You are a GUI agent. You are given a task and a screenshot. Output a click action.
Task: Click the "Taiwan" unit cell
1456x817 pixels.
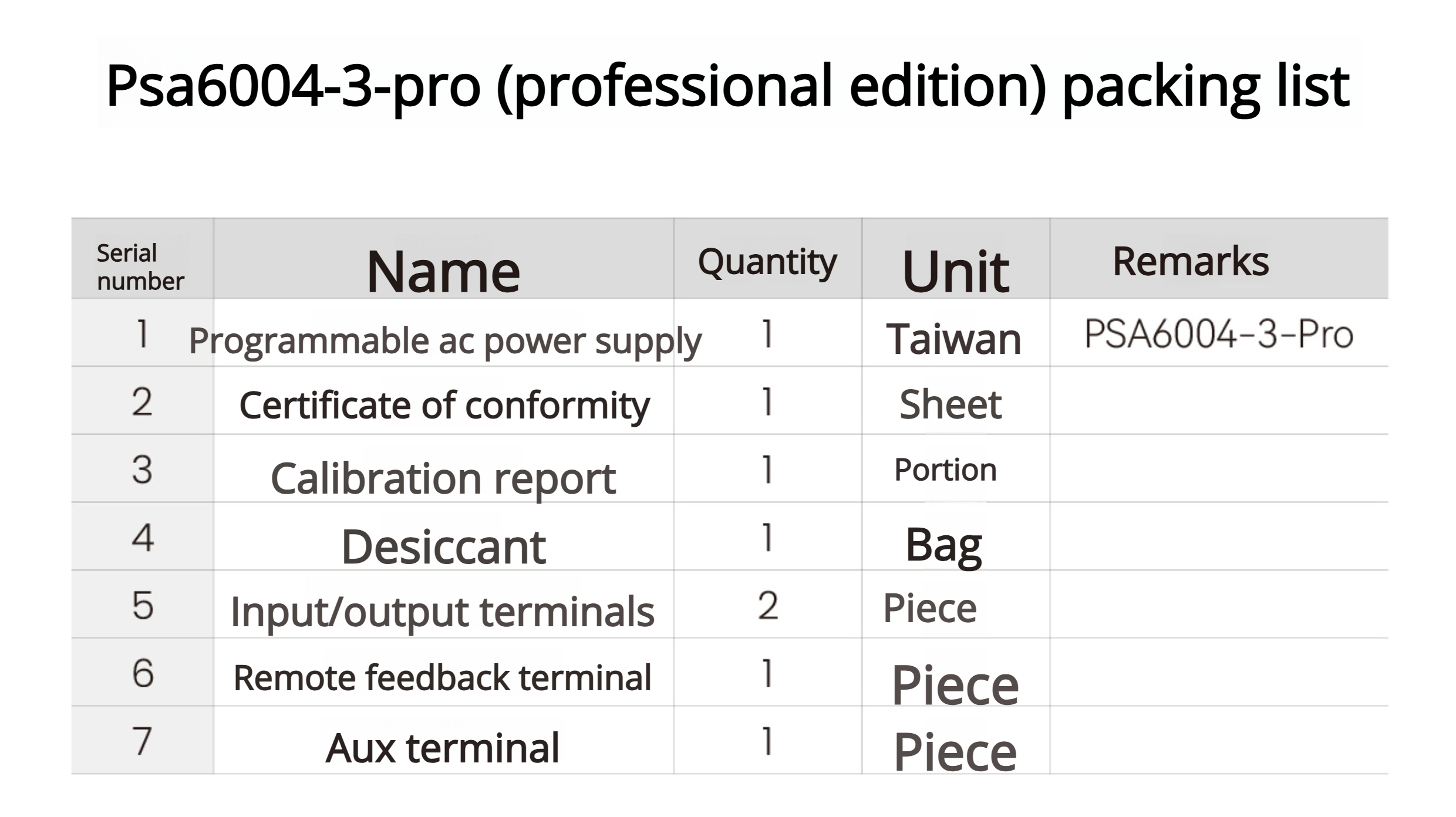tap(954, 339)
